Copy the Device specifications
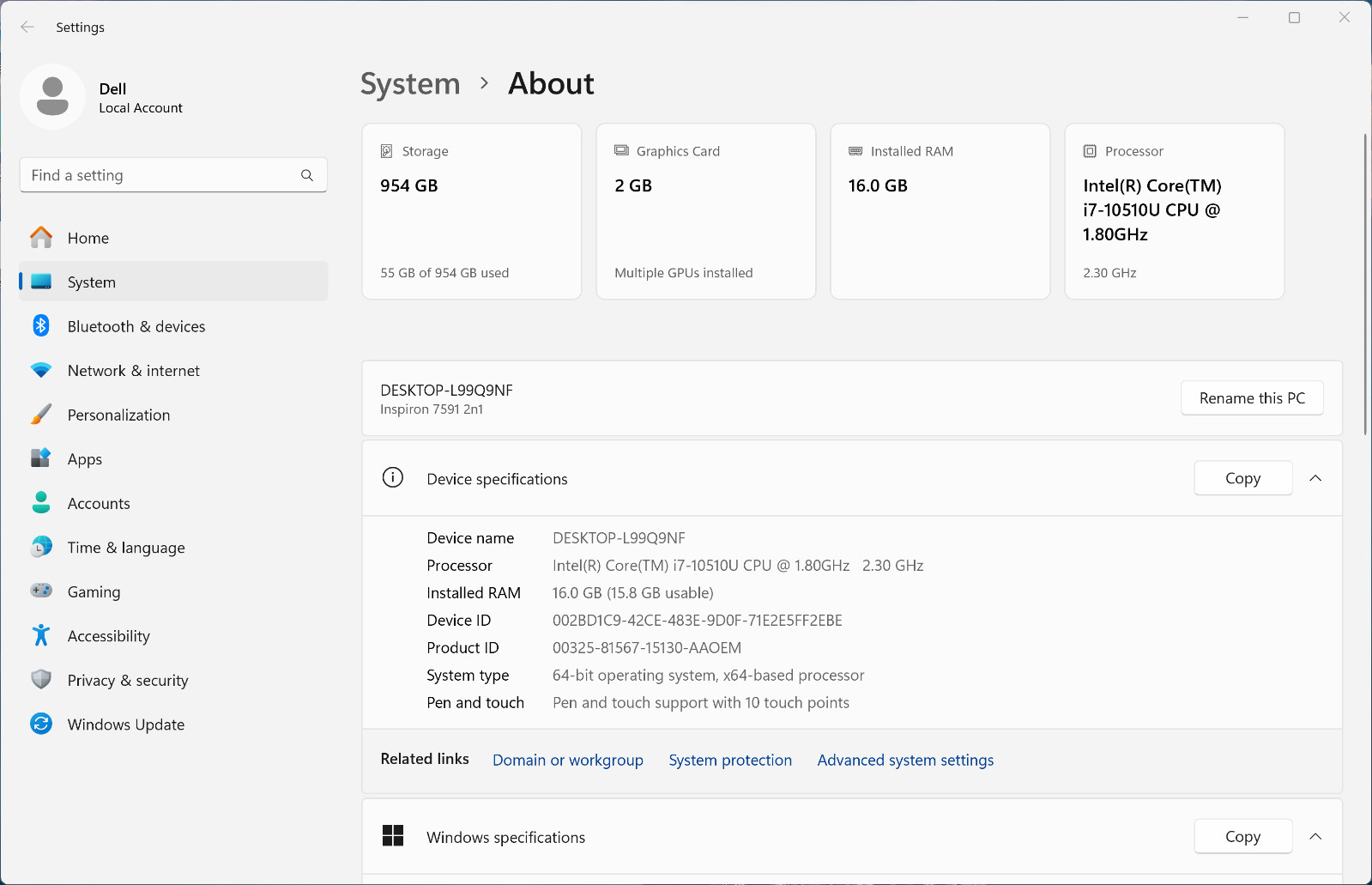Screen dimensions: 1372x885 click(1243, 478)
